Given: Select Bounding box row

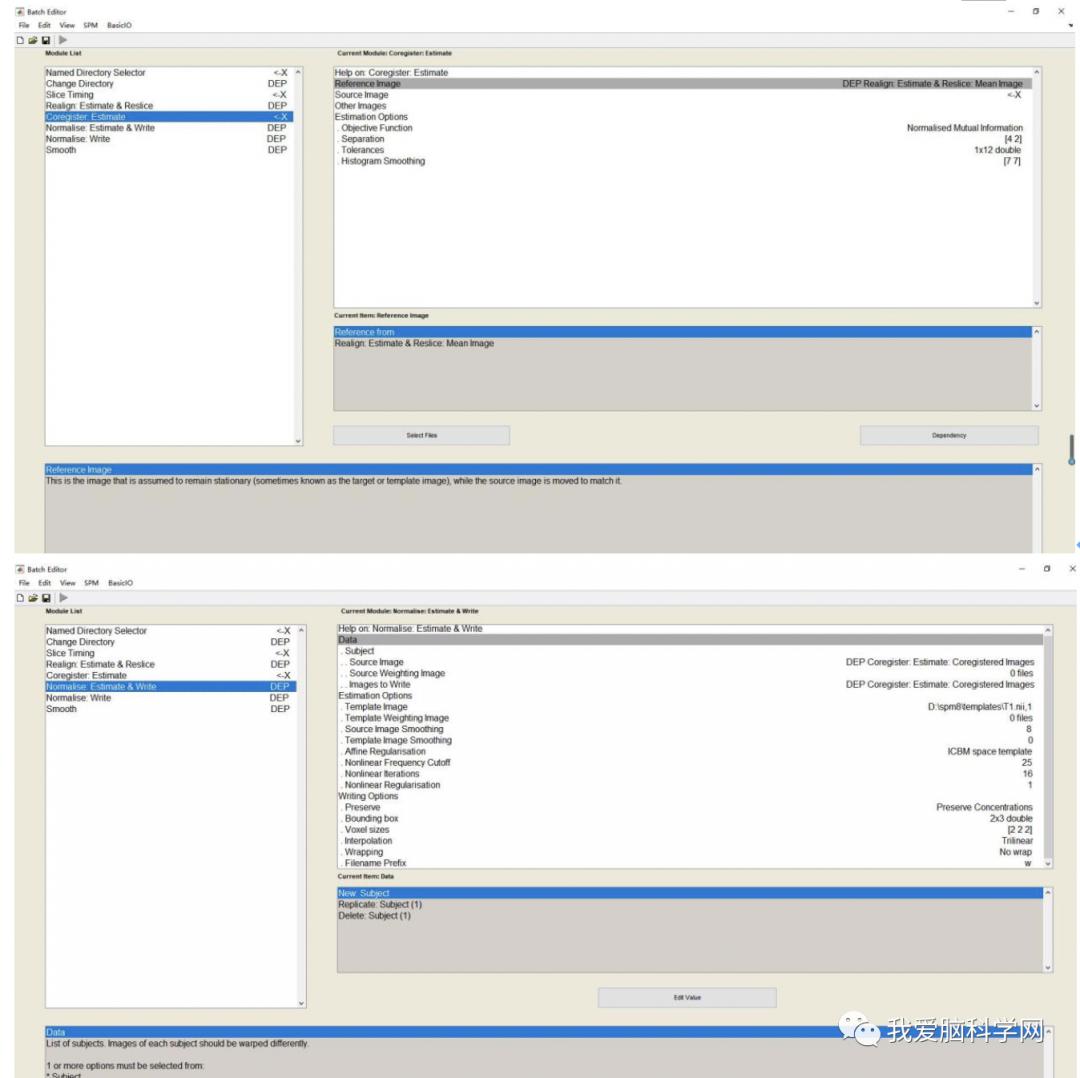Looking at the screenshot, I should tap(690, 818).
